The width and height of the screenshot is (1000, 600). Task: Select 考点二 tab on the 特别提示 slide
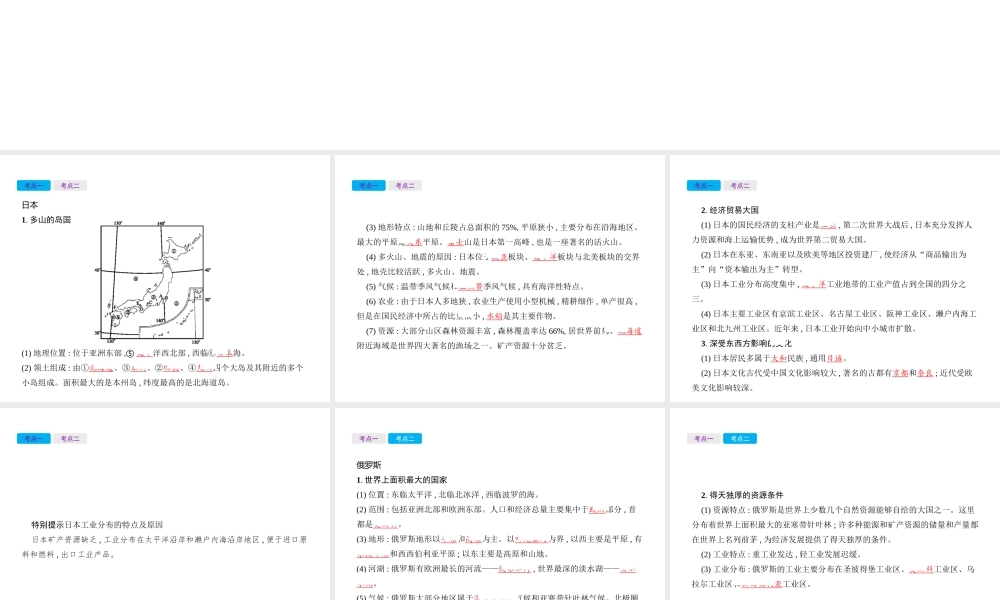(x=70, y=438)
